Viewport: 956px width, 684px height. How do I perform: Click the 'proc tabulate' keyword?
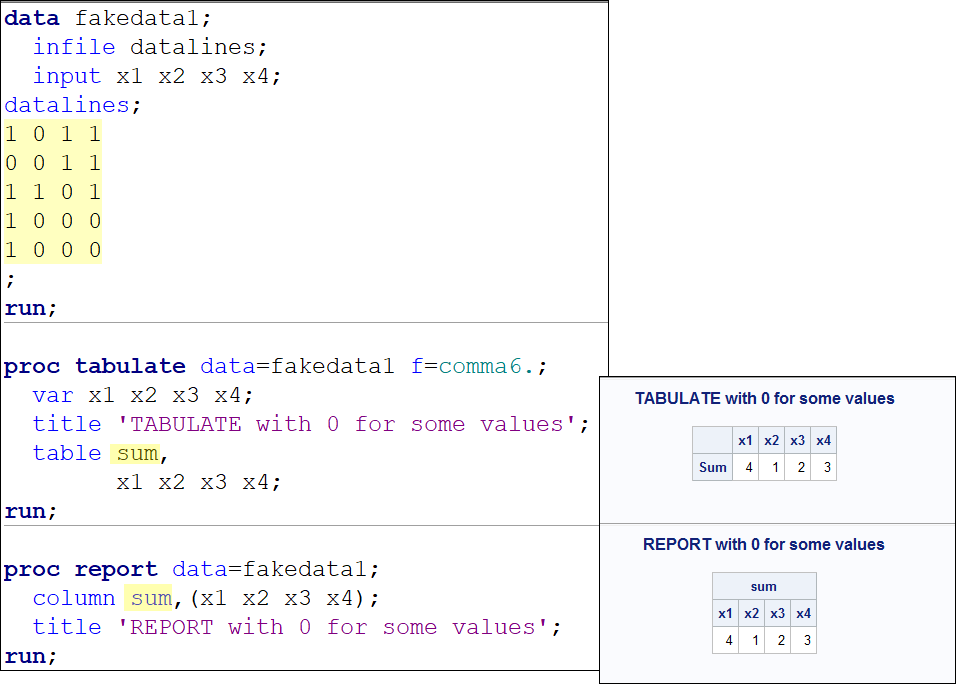point(94,366)
